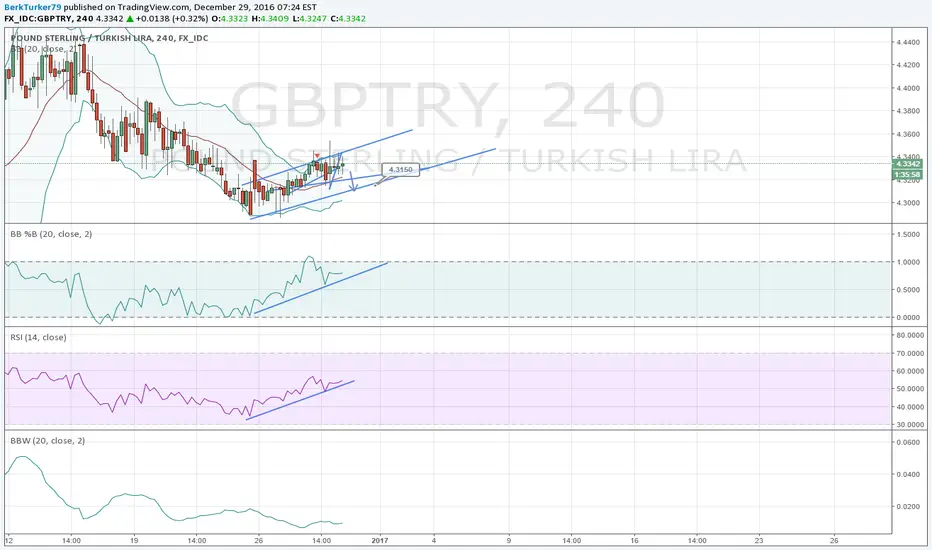Click the 0.0600 level on the BBW axis
Image resolution: width=932 pixels, height=550 pixels.
(x=908, y=442)
